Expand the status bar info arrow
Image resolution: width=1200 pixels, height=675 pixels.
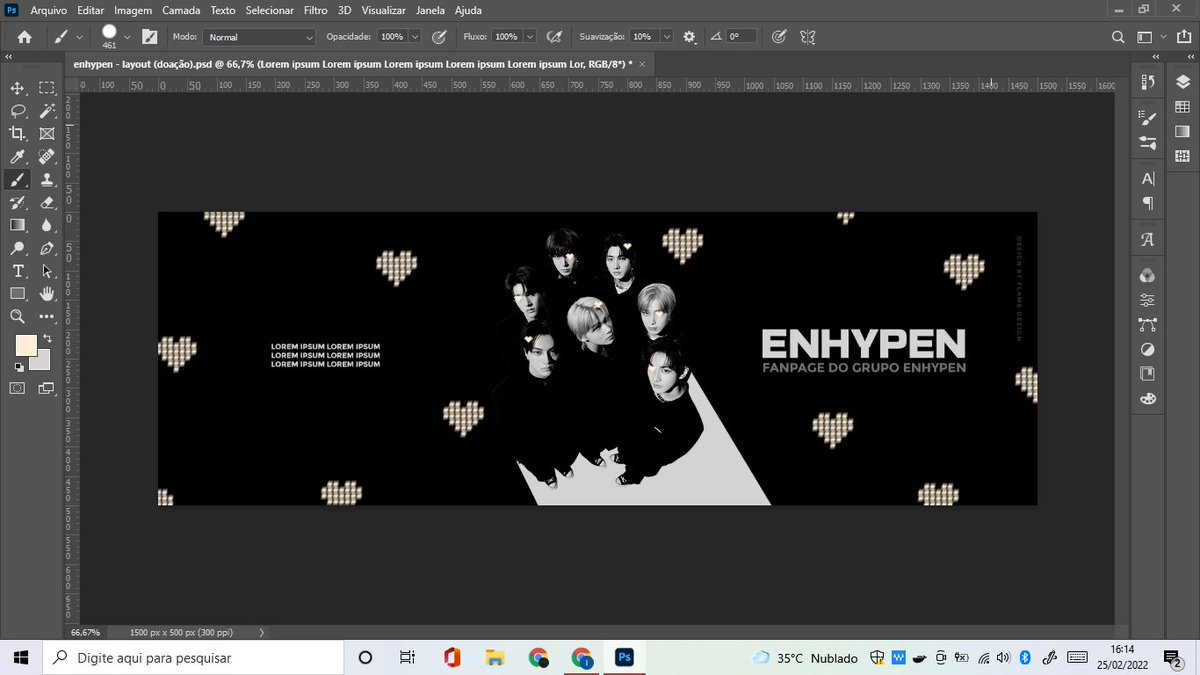[x=261, y=633]
